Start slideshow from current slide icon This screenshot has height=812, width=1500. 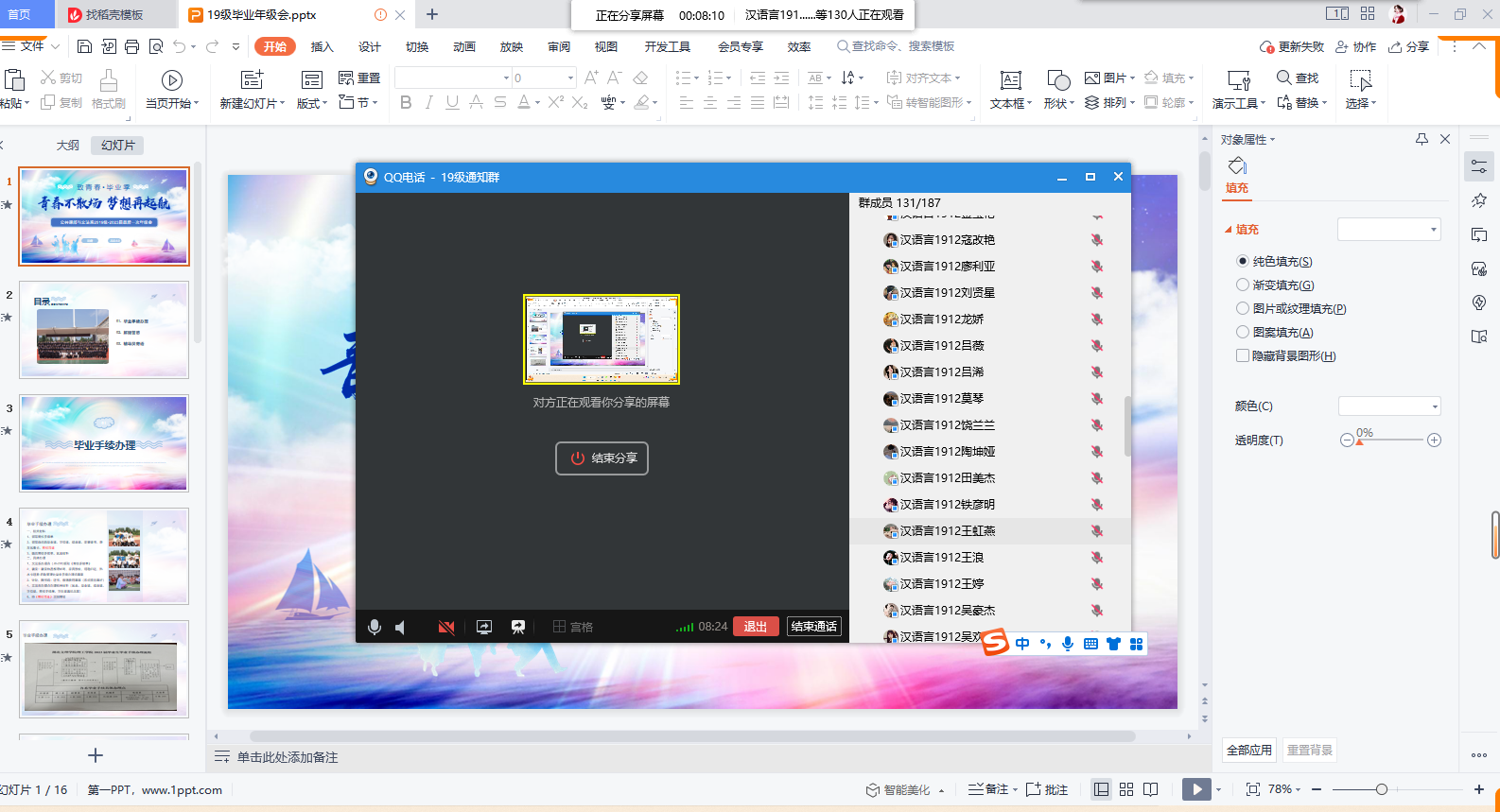171,80
